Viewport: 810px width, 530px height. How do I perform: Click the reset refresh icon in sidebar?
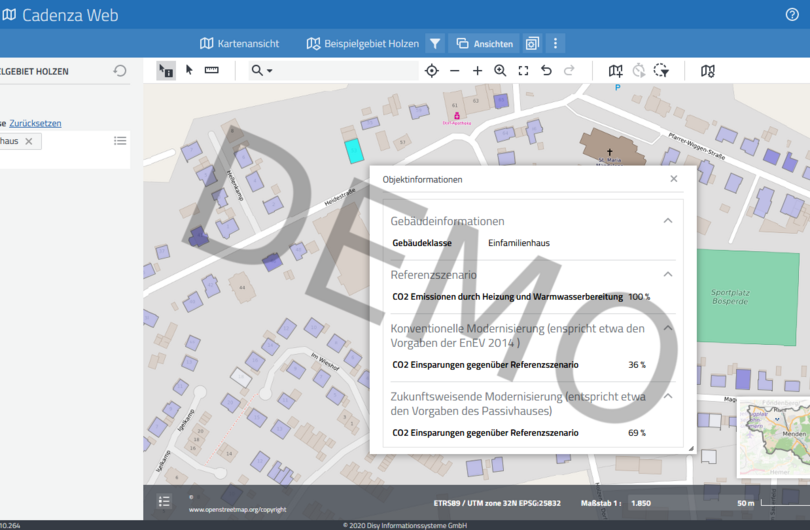coord(120,71)
